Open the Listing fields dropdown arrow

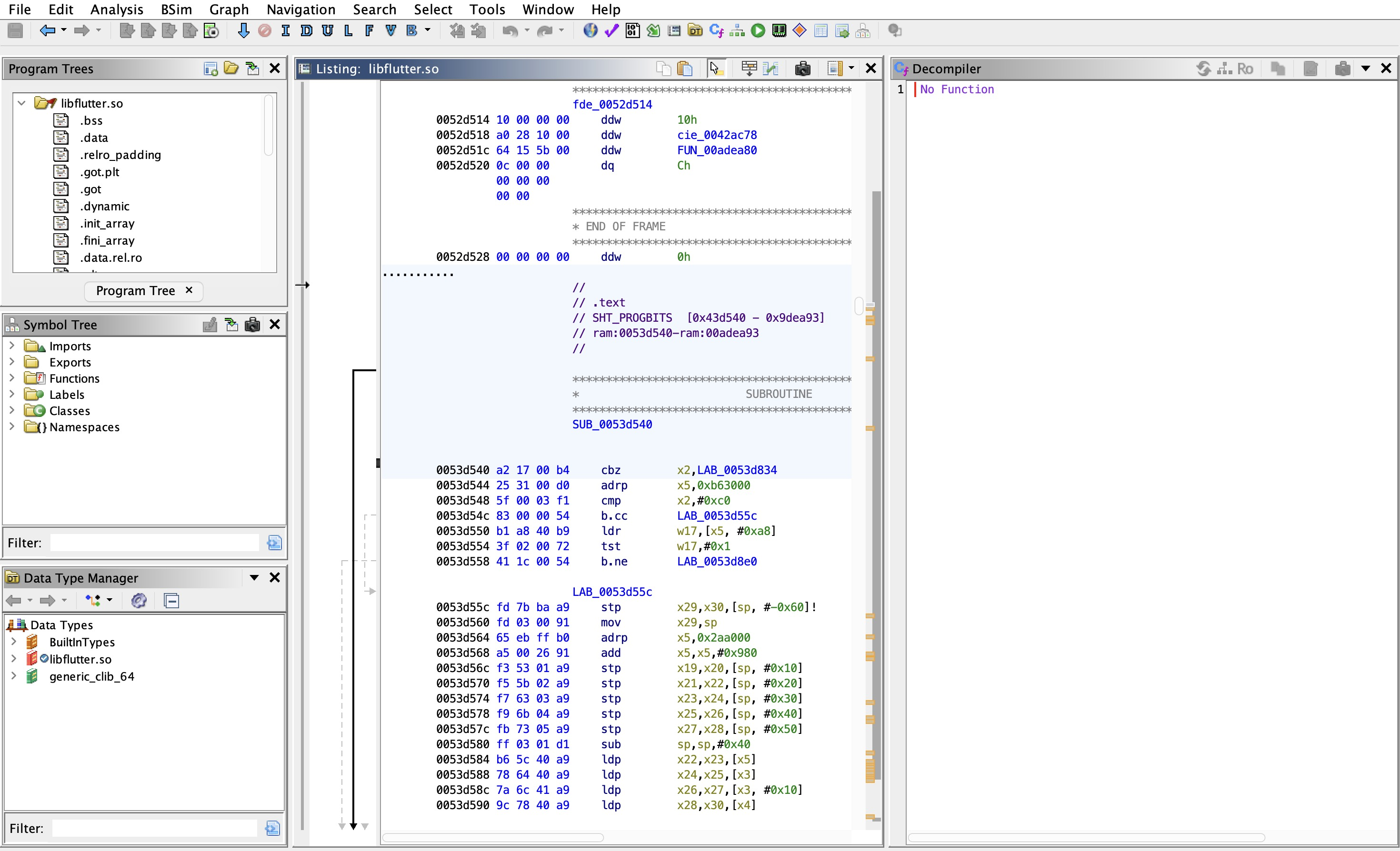(x=851, y=69)
